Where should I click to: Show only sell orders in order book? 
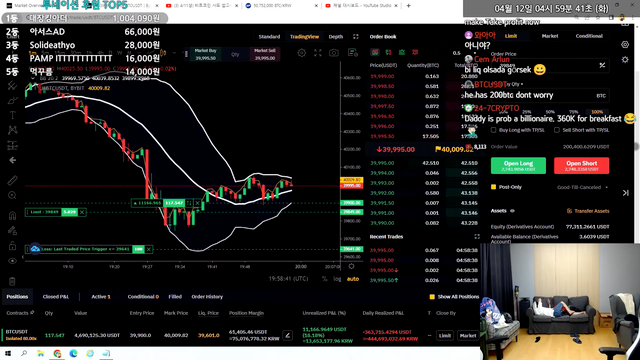click(x=415, y=52)
